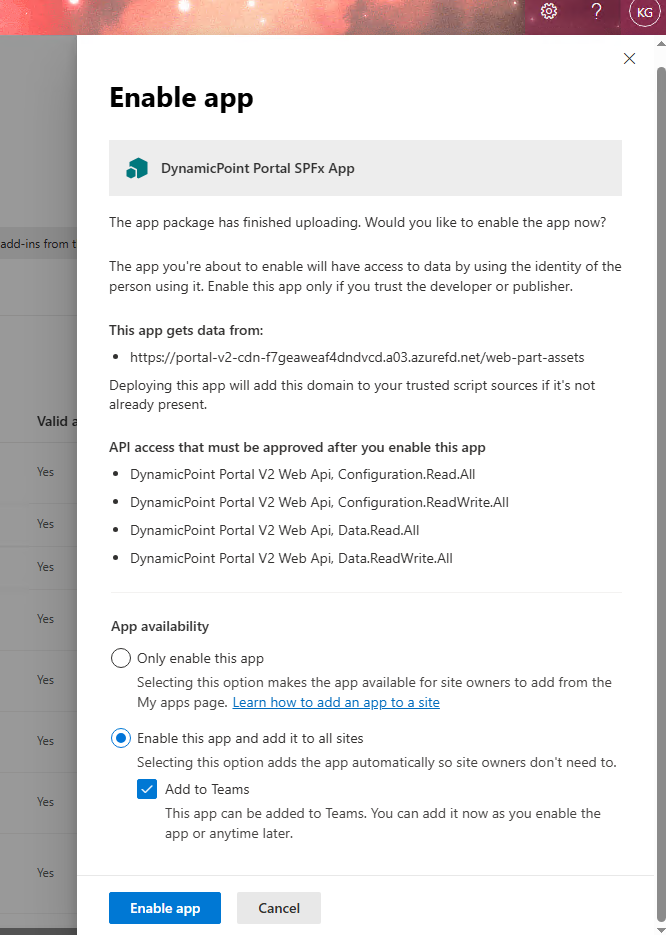Click the Enable app panel heading
The width and height of the screenshot is (666, 935).
point(181,98)
